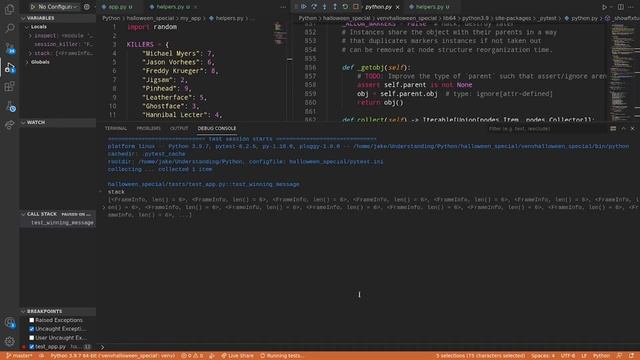Screen dimensions: 640x360
Task: Open the Search view in the activity bar
Action: 9,28
